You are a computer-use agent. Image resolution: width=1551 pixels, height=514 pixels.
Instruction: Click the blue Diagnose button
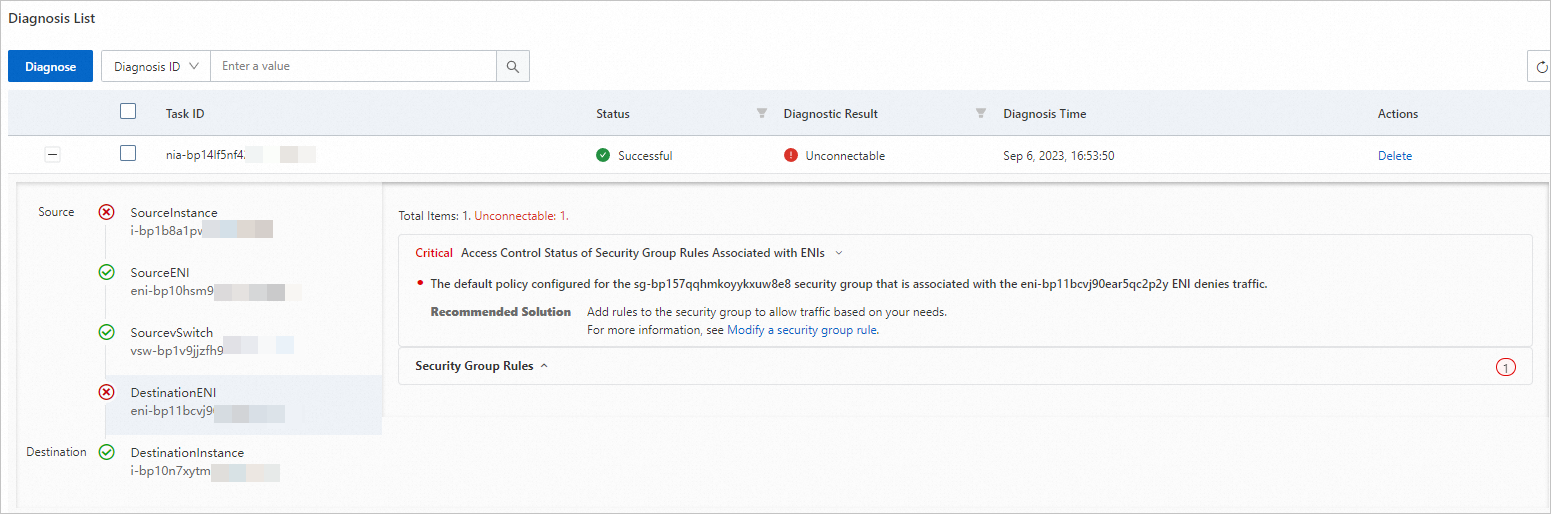pyautogui.click(x=50, y=67)
